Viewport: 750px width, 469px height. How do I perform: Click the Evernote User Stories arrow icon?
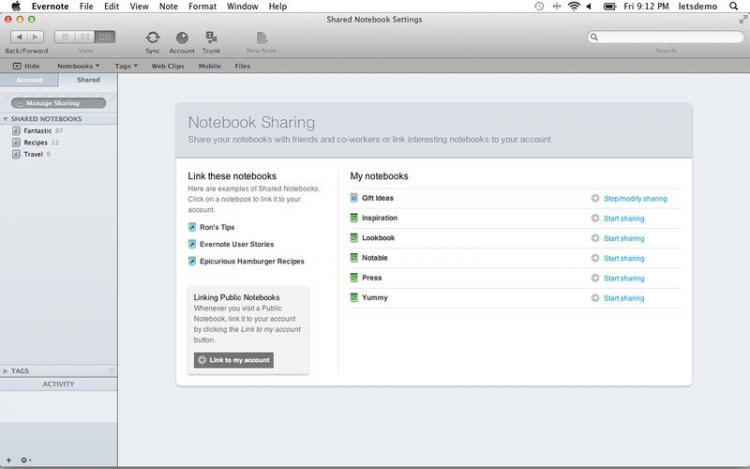tap(192, 244)
